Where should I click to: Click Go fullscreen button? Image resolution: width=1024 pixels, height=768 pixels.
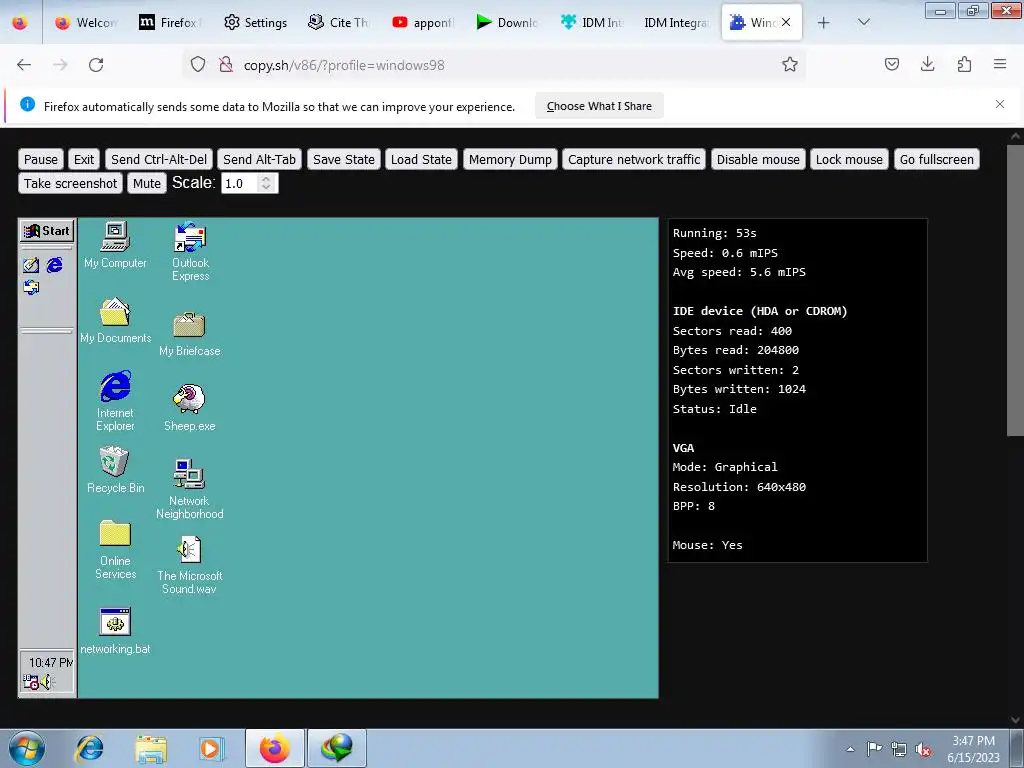tap(936, 159)
